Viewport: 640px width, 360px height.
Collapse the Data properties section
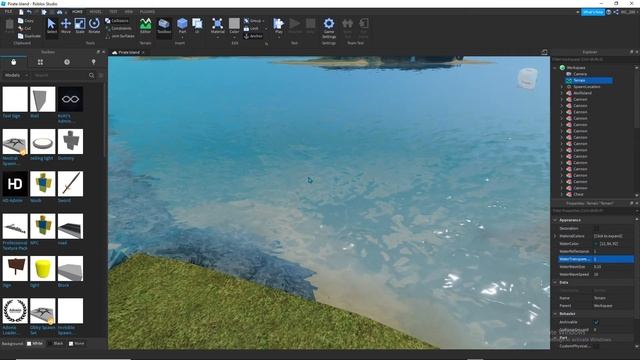pos(555,282)
